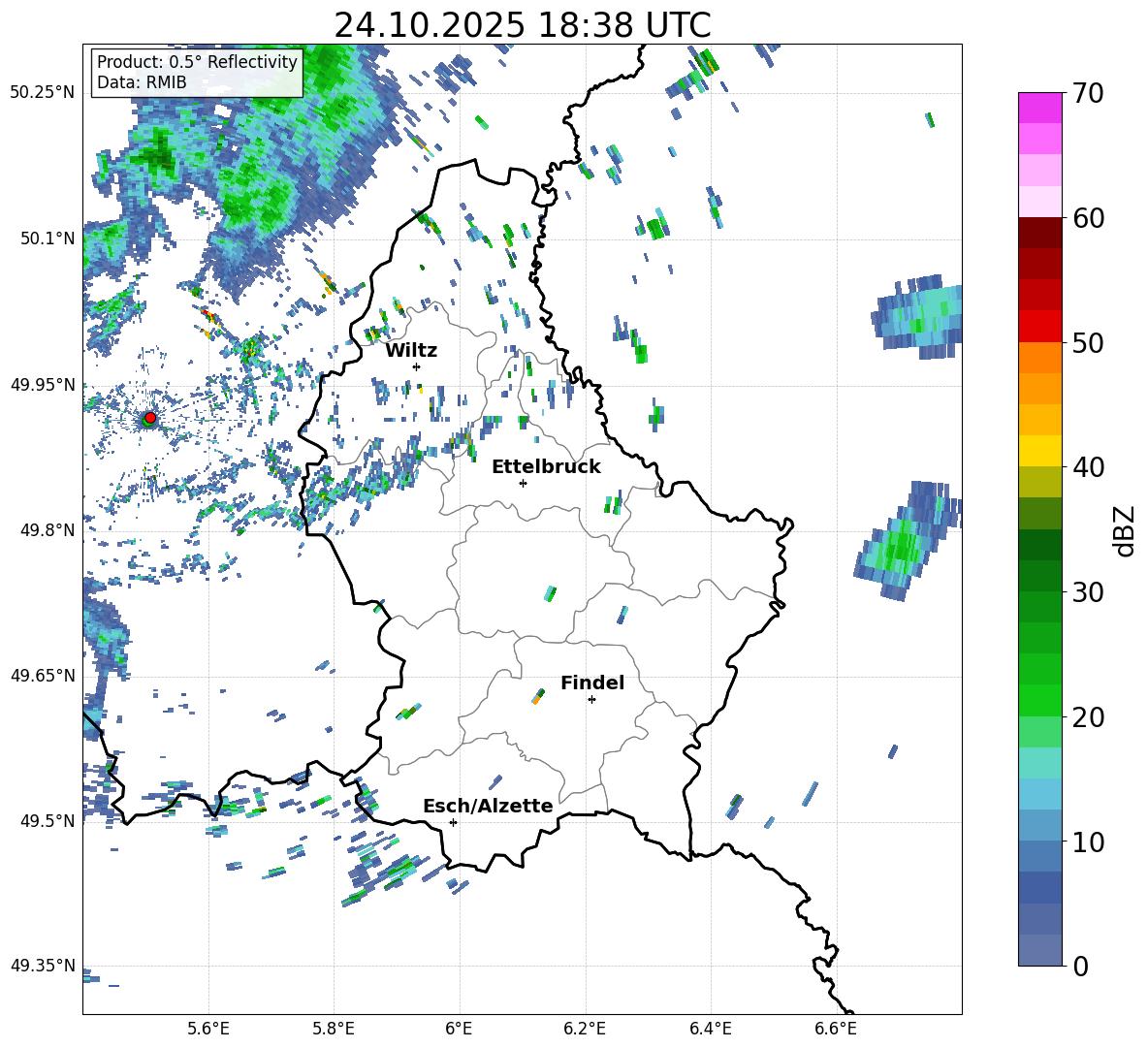Image resolution: width=1148 pixels, height=1048 pixels.
Task: Click the 49.95°N latitude tick label
Action: pyautogui.click(x=43, y=384)
